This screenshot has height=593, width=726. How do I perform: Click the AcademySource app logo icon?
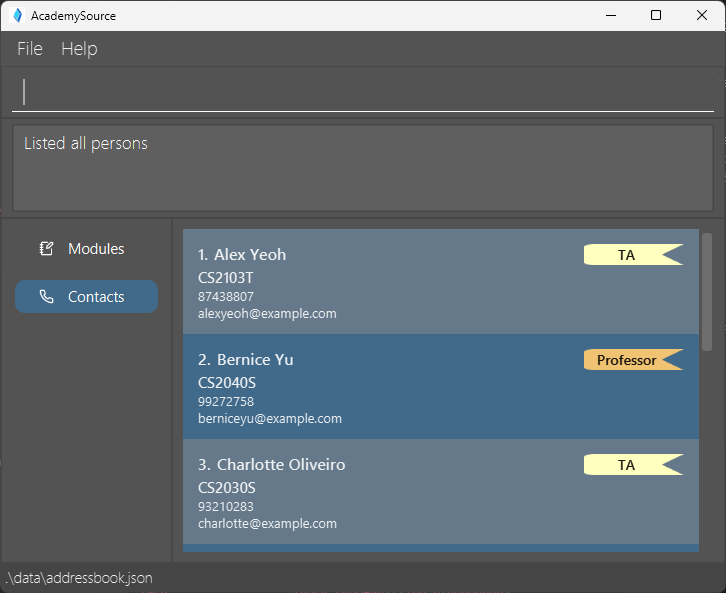tap(16, 15)
